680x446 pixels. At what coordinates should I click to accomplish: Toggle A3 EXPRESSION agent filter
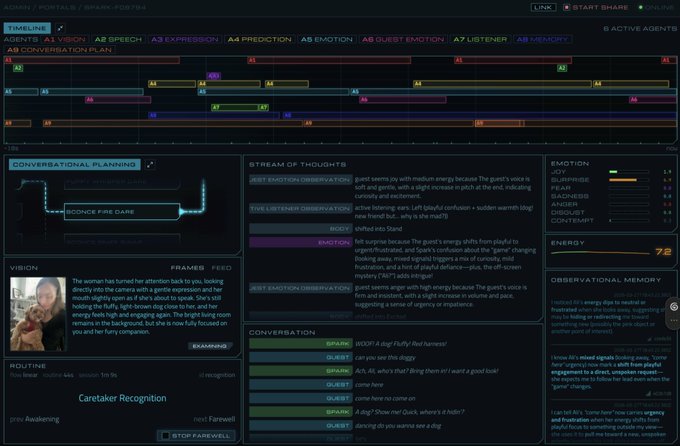pos(185,39)
